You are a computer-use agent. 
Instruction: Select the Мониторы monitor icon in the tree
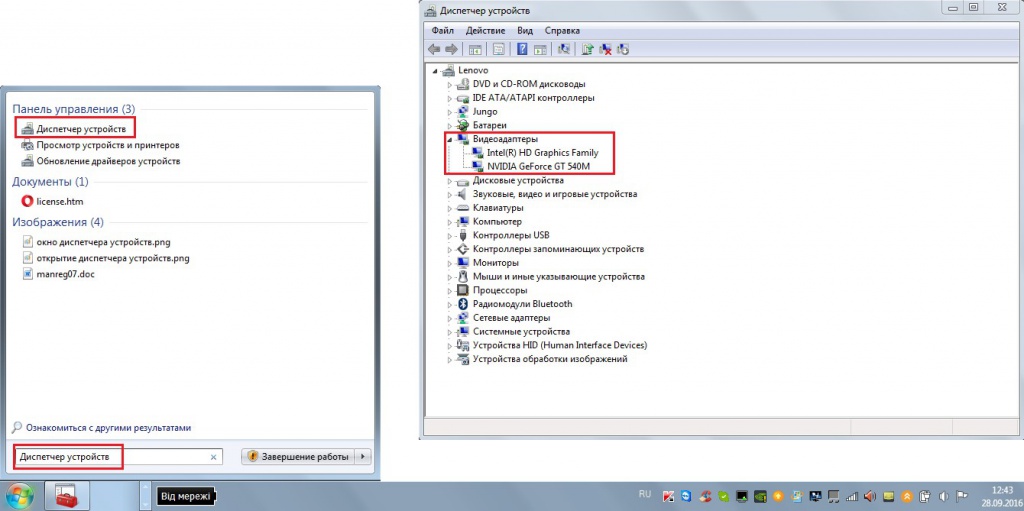[463, 263]
